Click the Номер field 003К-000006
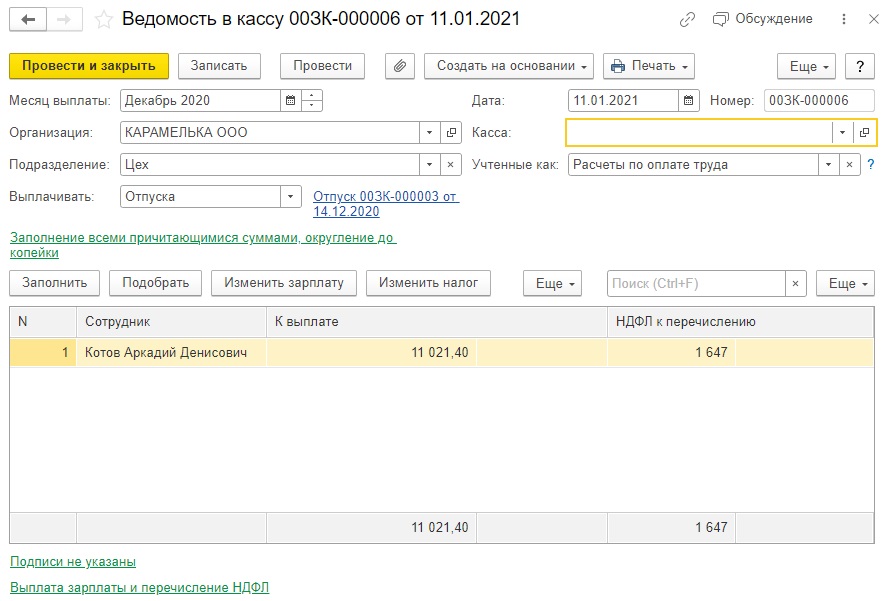 [x=819, y=101]
